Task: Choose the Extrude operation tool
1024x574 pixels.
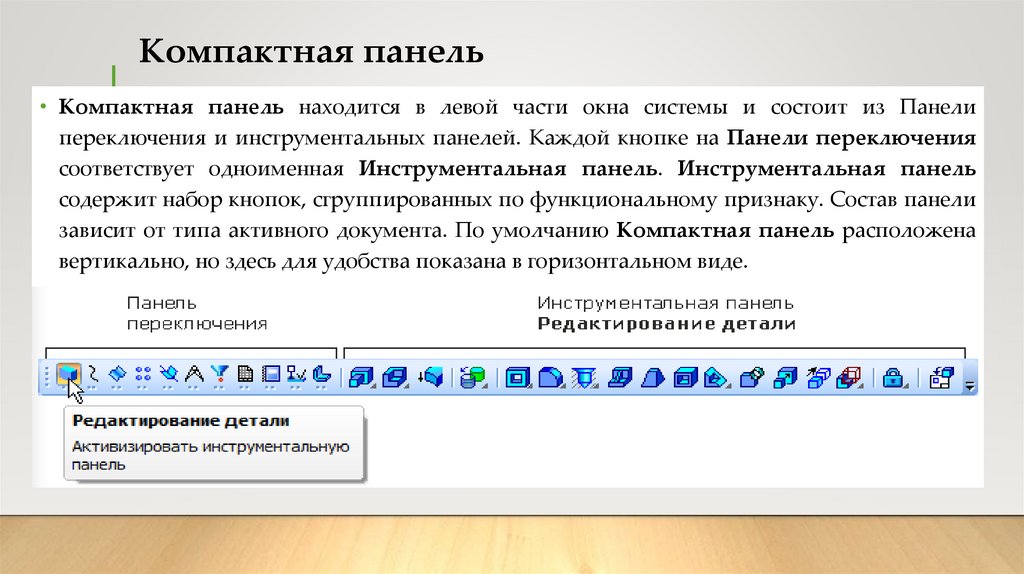Action: [361, 377]
